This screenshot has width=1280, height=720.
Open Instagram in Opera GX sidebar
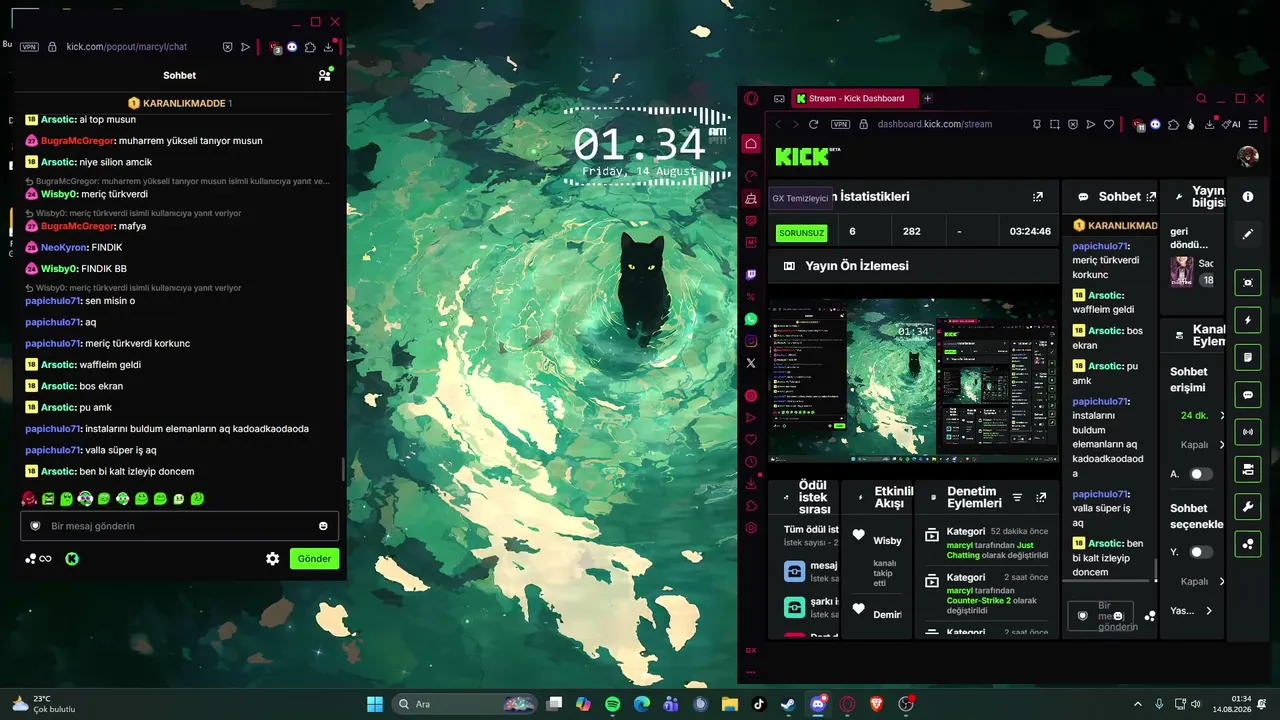pyautogui.click(x=751, y=341)
